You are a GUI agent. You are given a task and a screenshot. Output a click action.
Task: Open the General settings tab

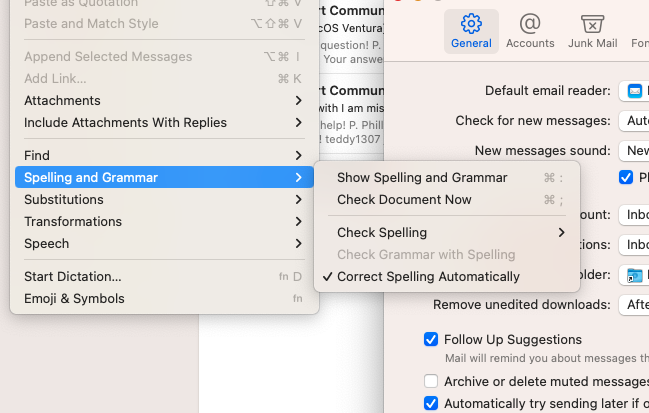(471, 30)
